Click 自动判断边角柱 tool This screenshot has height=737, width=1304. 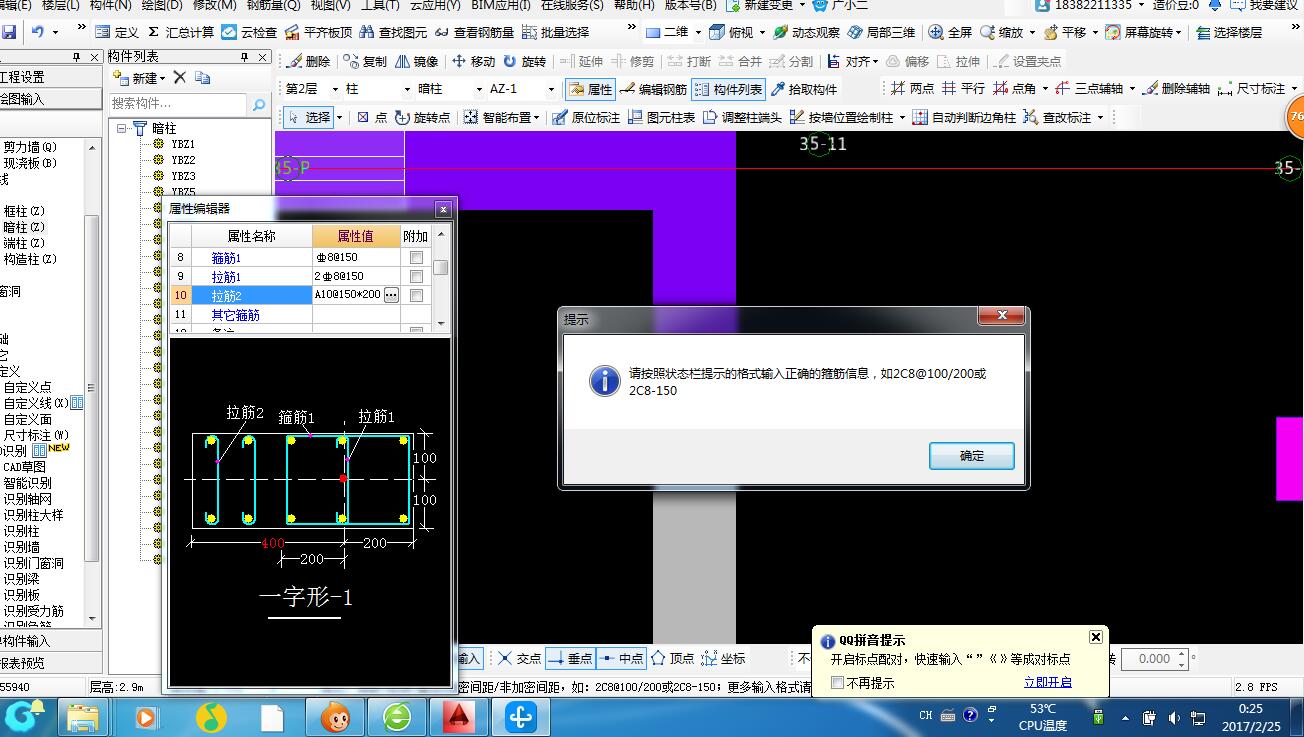click(963, 117)
